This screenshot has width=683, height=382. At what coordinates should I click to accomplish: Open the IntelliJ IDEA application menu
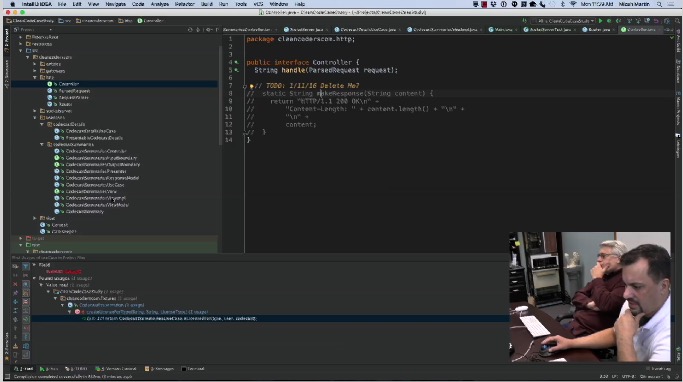37,4
